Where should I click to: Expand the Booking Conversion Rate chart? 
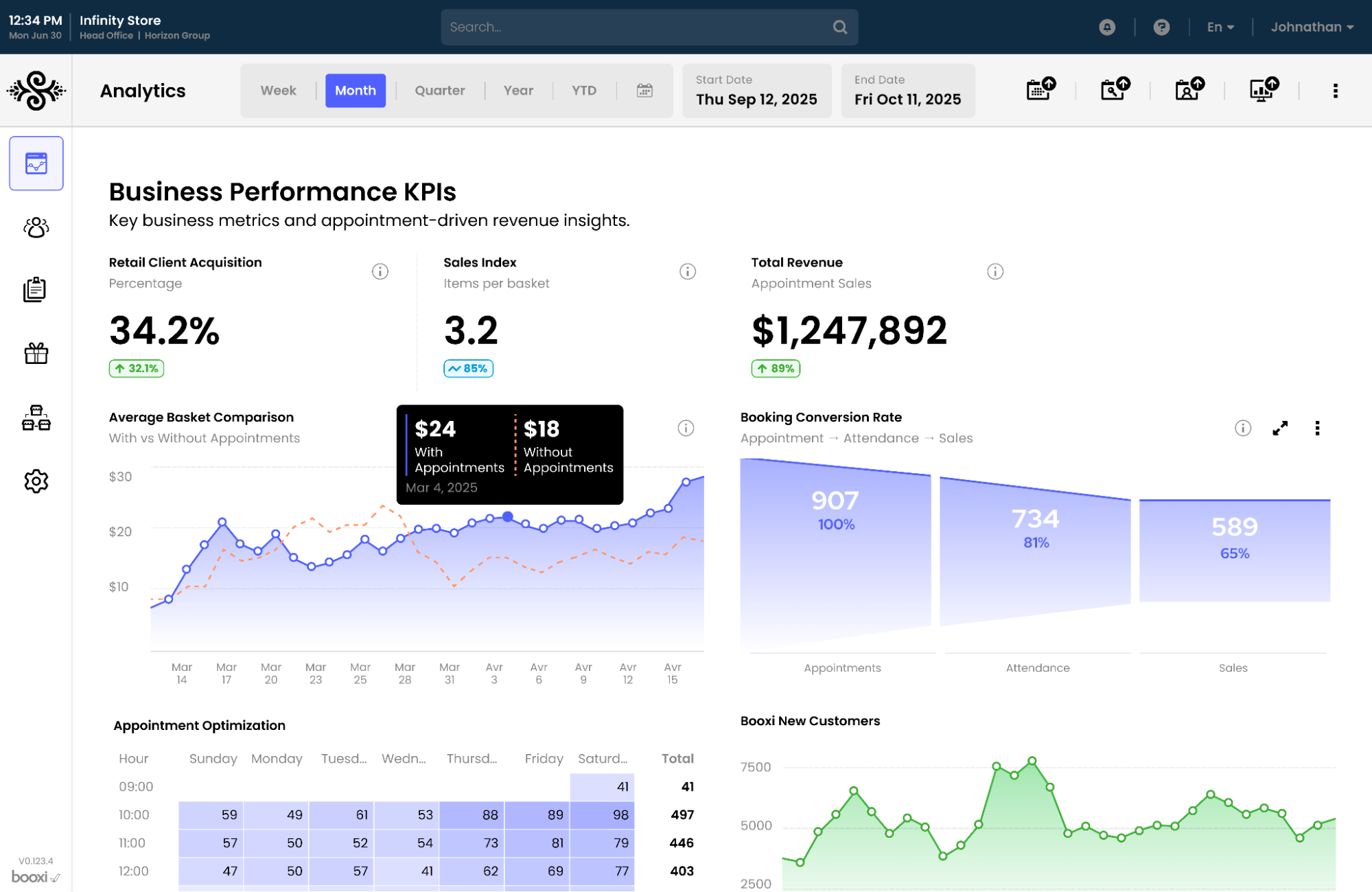pyautogui.click(x=1279, y=428)
